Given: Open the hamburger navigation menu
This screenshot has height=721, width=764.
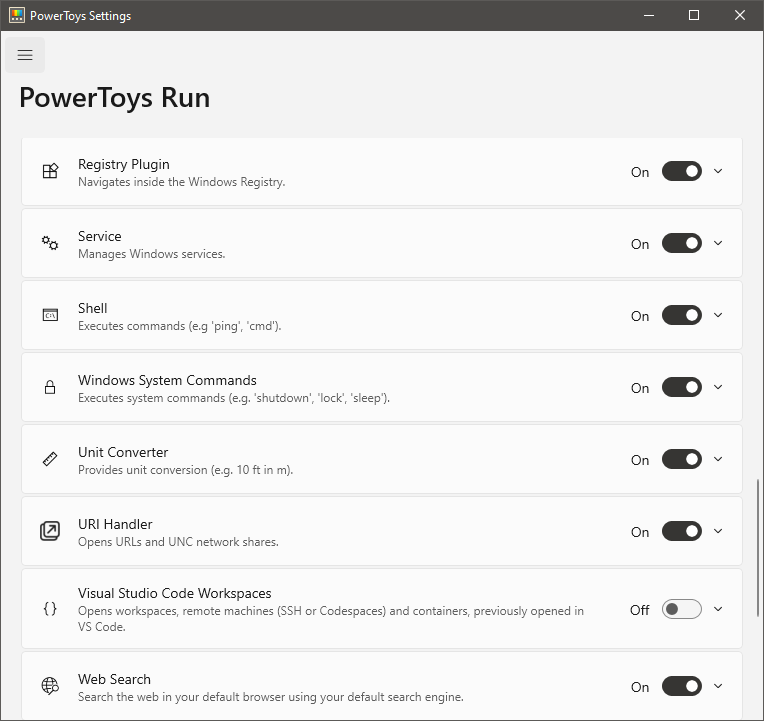Looking at the screenshot, I should coord(25,55).
